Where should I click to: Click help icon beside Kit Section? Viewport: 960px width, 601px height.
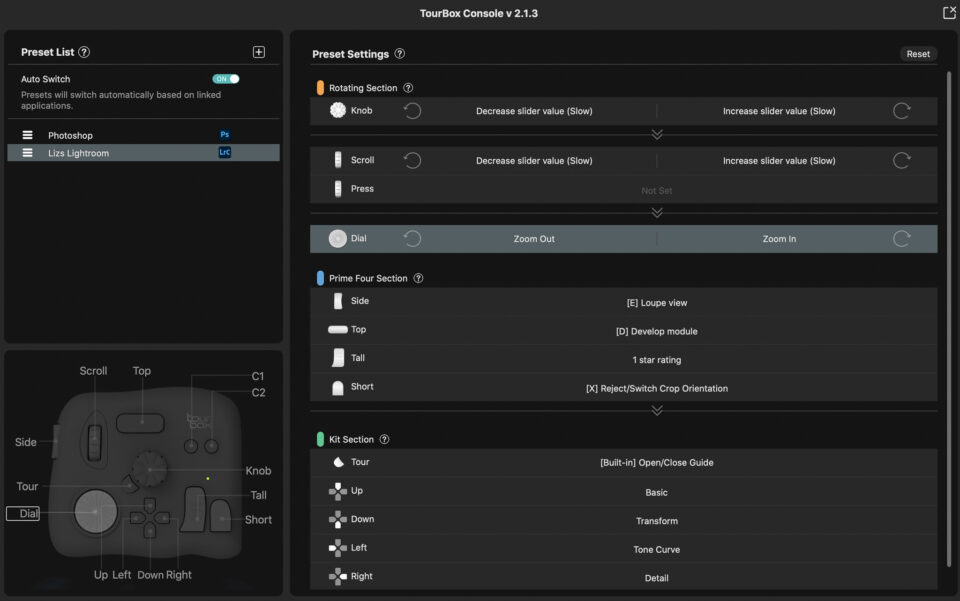click(x=385, y=439)
